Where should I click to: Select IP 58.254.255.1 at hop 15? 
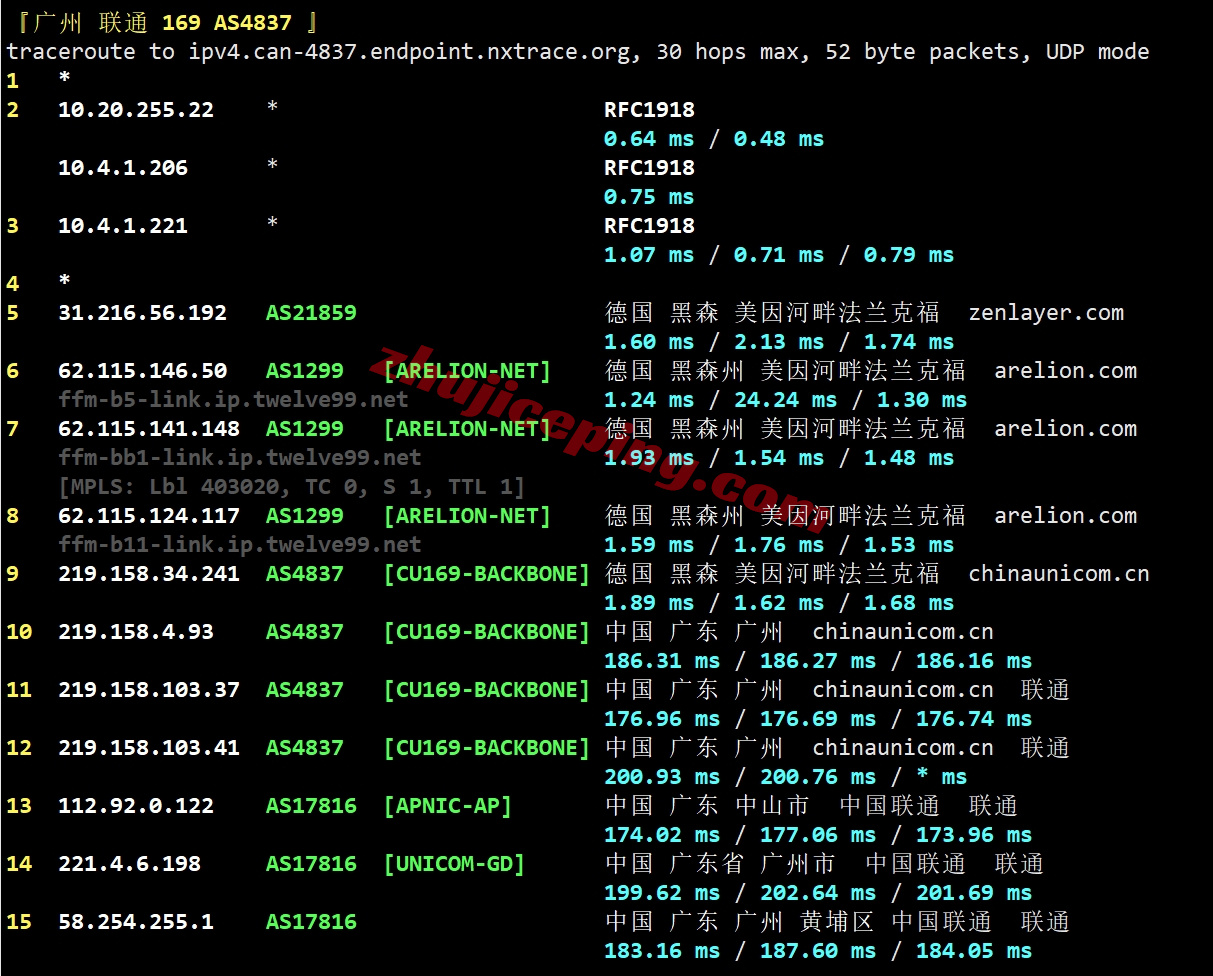[136, 922]
